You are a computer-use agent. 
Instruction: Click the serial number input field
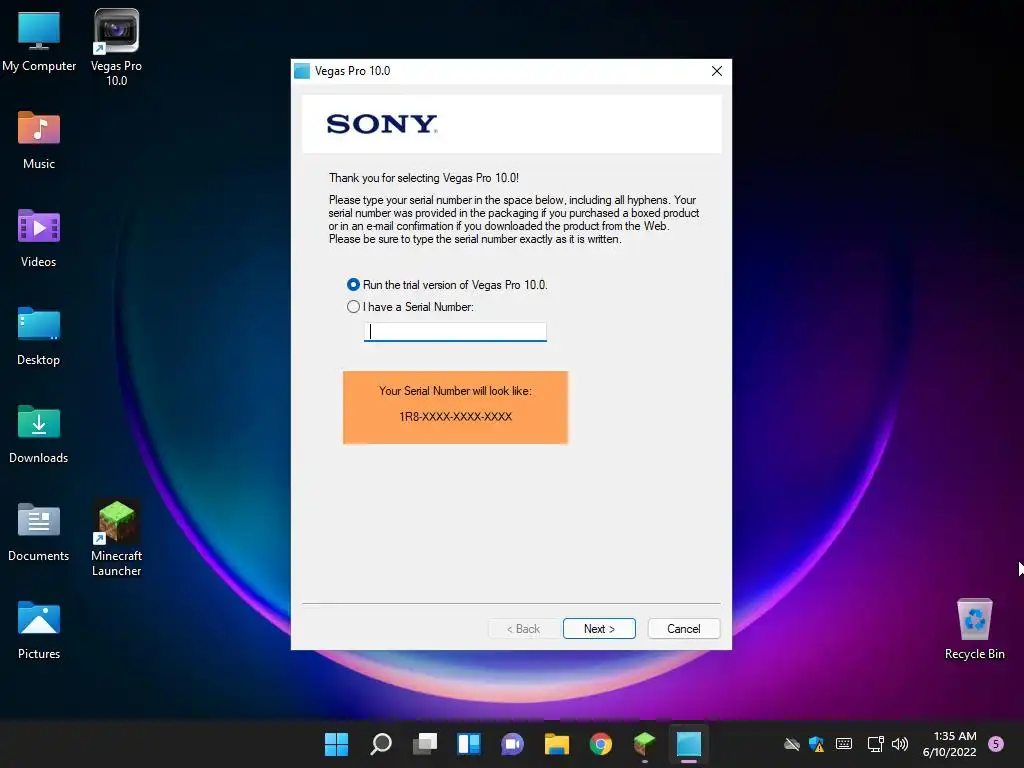tap(455, 332)
